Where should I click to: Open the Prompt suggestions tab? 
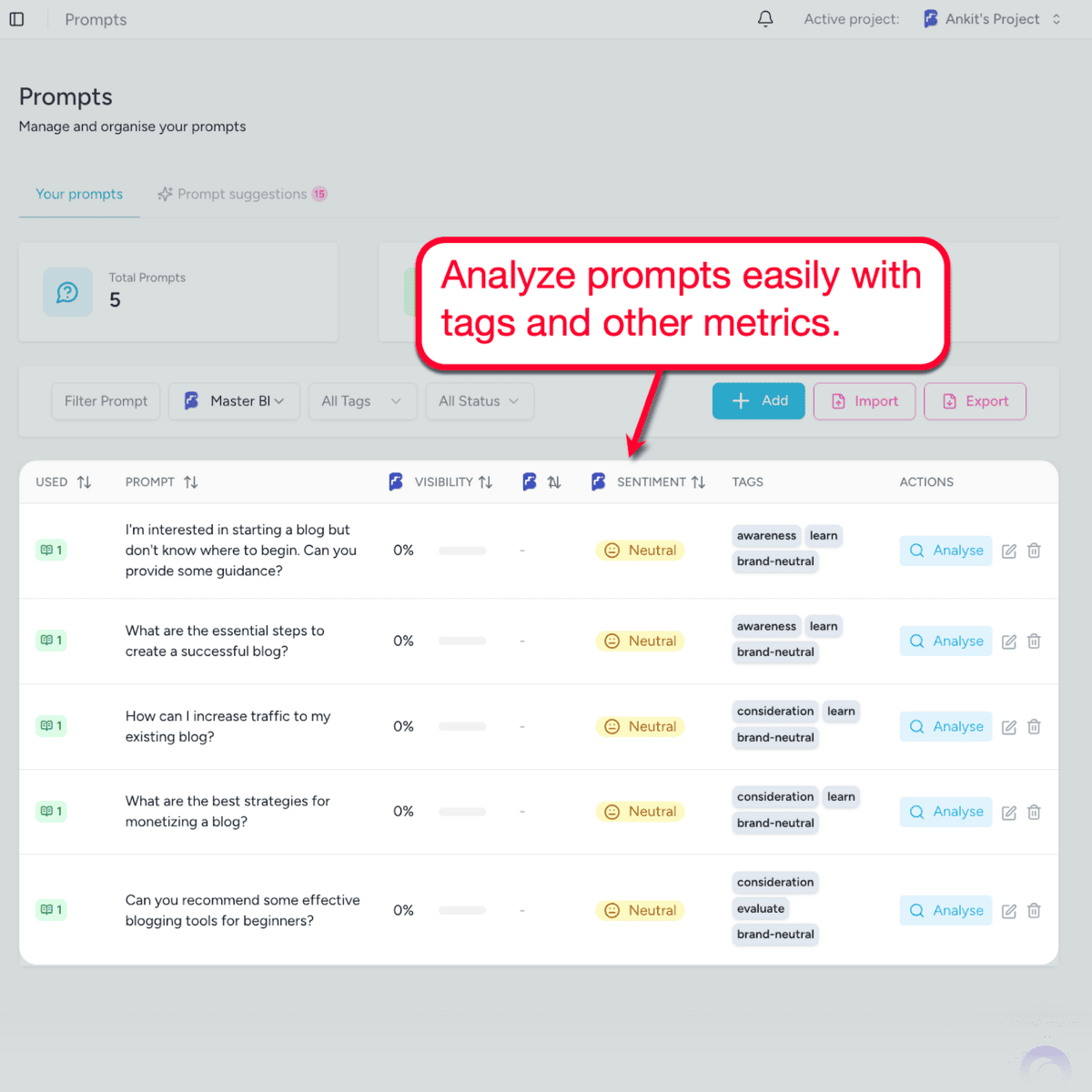pos(242,194)
